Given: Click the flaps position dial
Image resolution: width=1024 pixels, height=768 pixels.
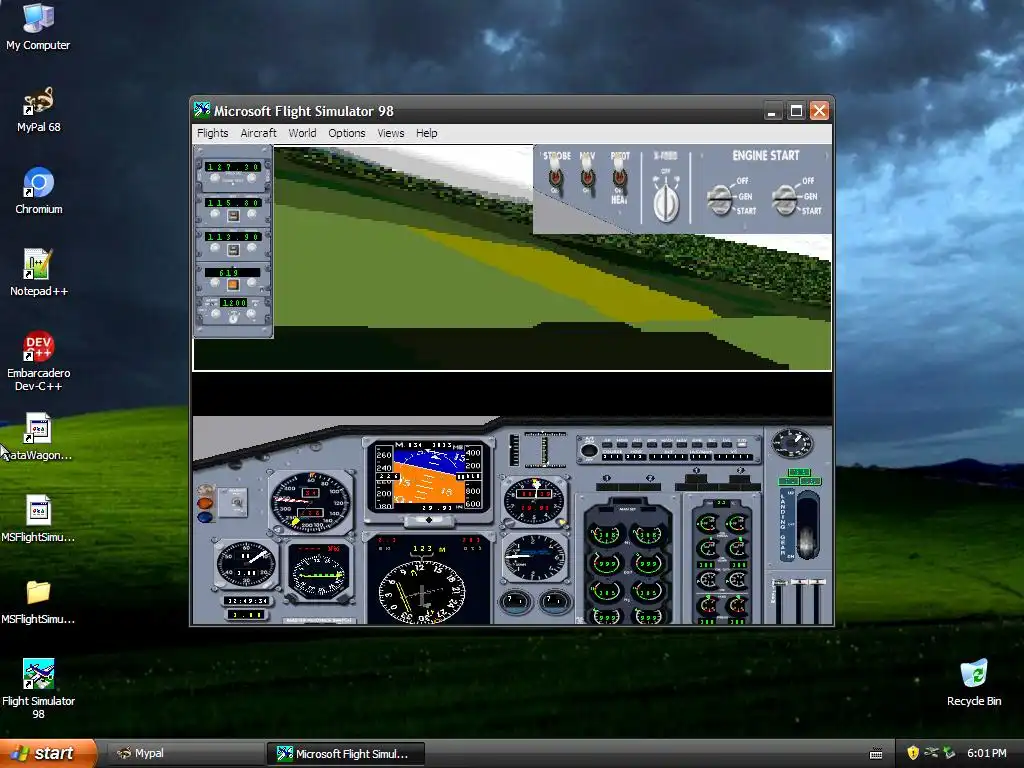Looking at the screenshot, I should tap(792, 443).
